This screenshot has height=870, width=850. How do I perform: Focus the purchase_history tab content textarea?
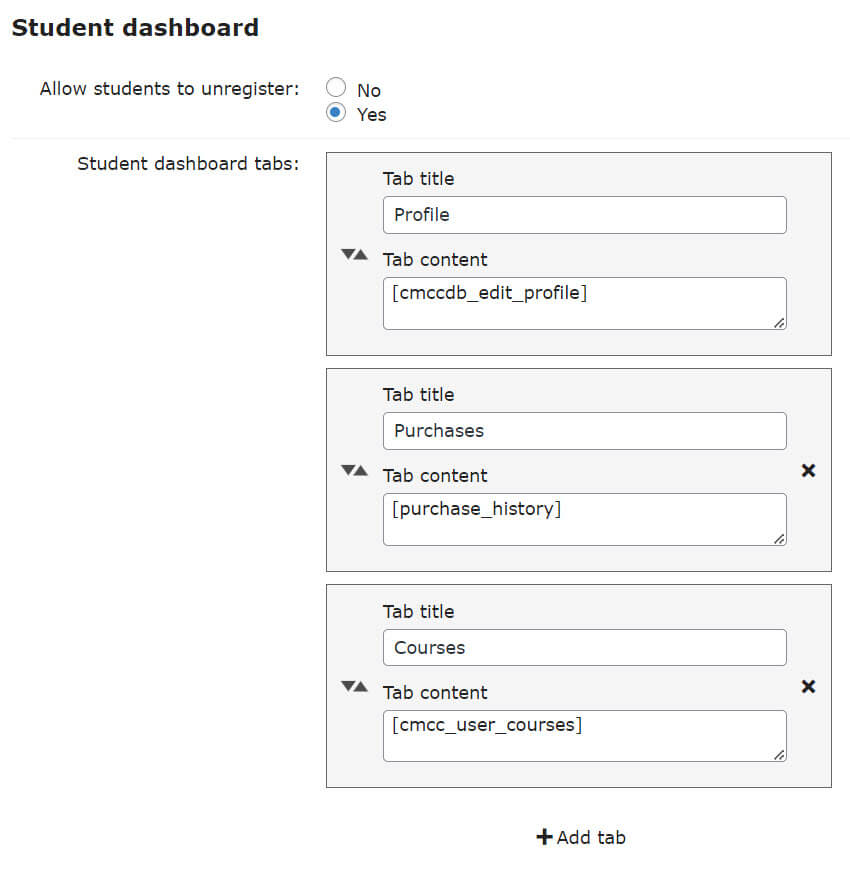[x=584, y=519]
